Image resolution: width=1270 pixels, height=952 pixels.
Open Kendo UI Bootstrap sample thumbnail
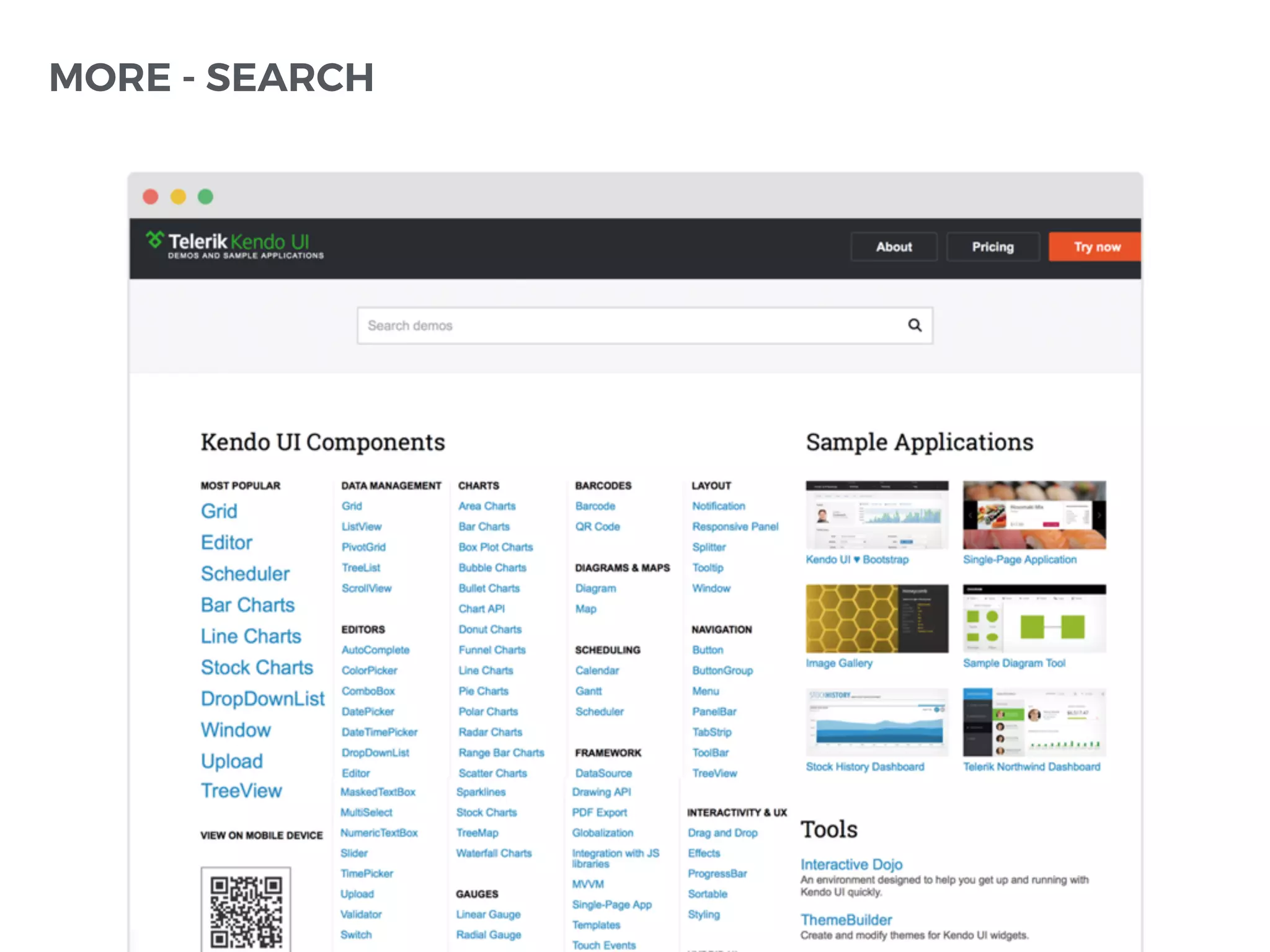(x=877, y=514)
